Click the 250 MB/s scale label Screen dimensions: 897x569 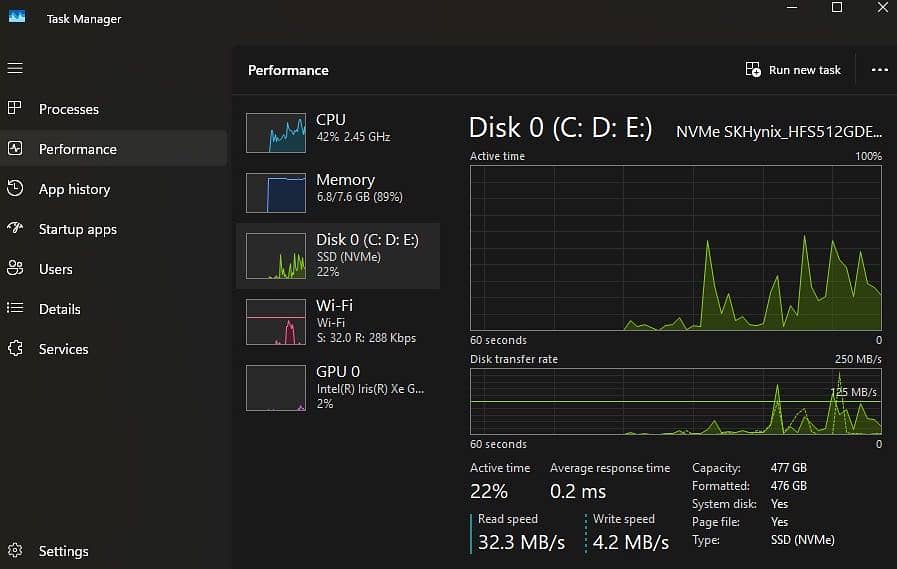pos(858,359)
